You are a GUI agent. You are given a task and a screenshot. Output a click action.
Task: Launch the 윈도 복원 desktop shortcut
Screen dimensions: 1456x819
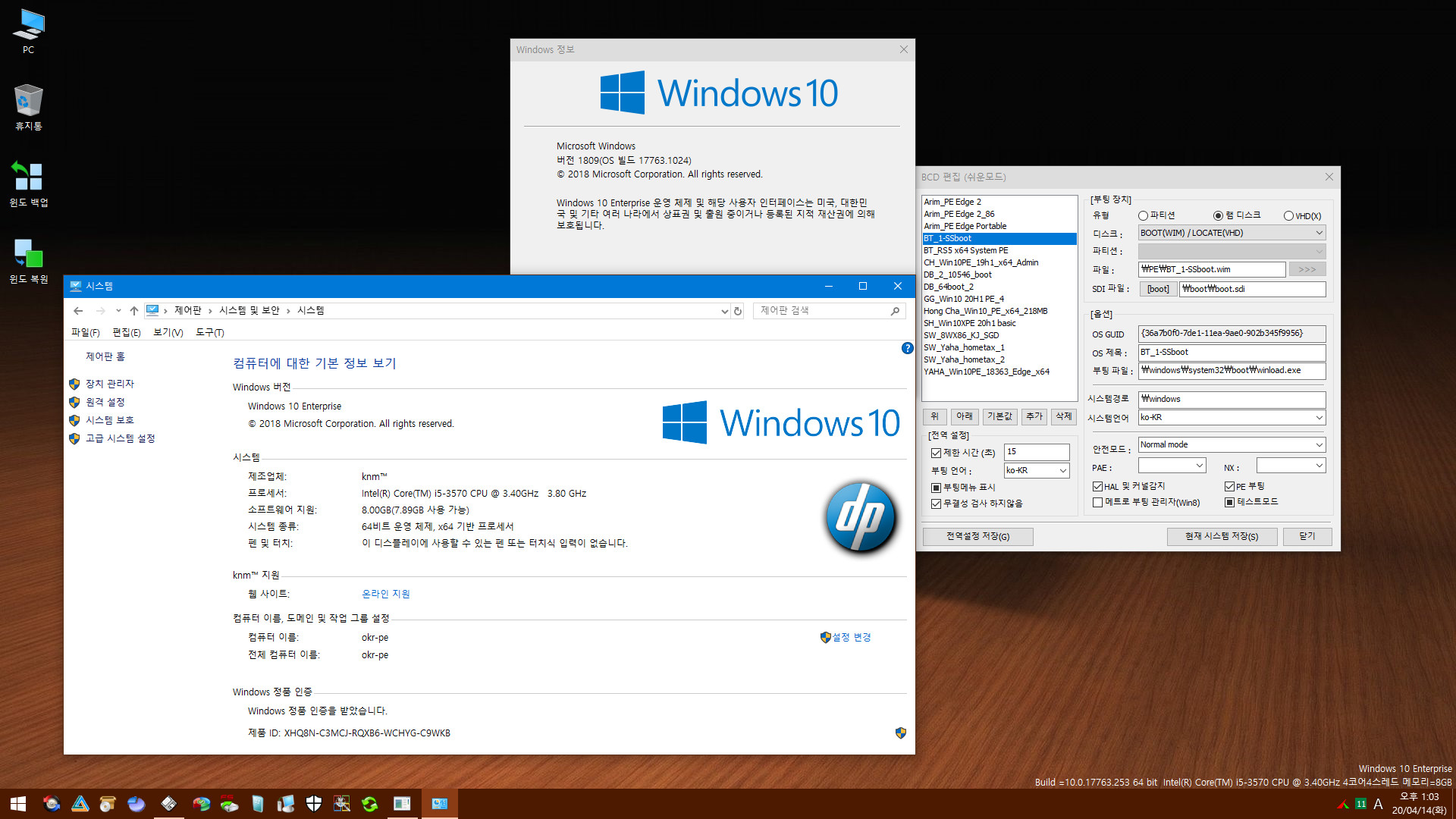(x=28, y=261)
